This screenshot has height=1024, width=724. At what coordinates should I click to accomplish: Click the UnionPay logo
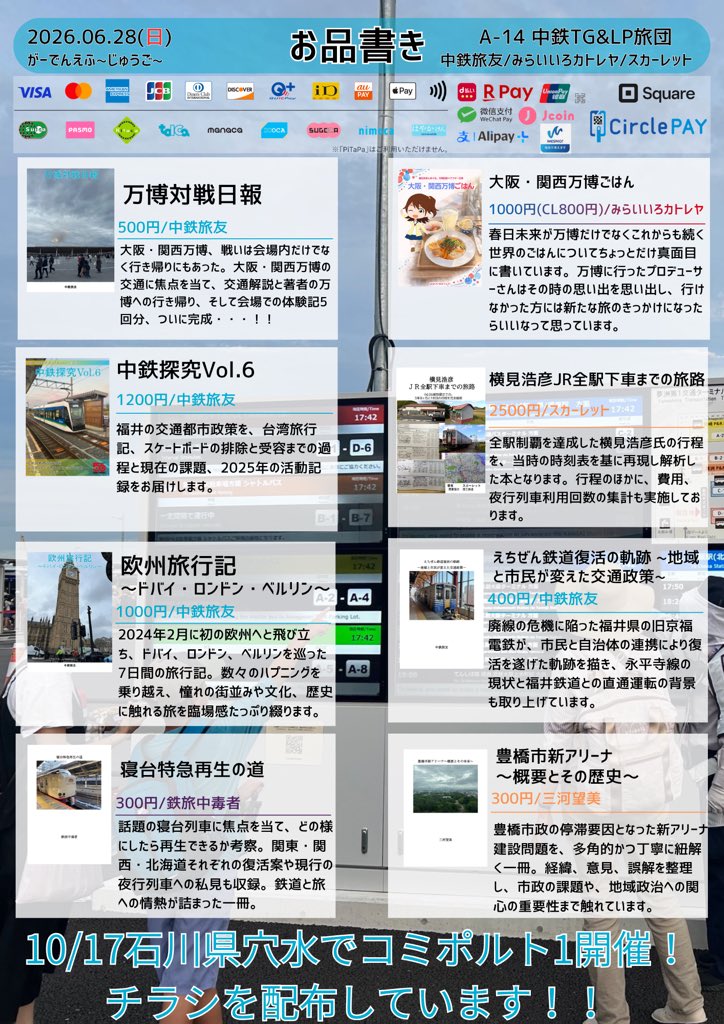[x=555, y=93]
